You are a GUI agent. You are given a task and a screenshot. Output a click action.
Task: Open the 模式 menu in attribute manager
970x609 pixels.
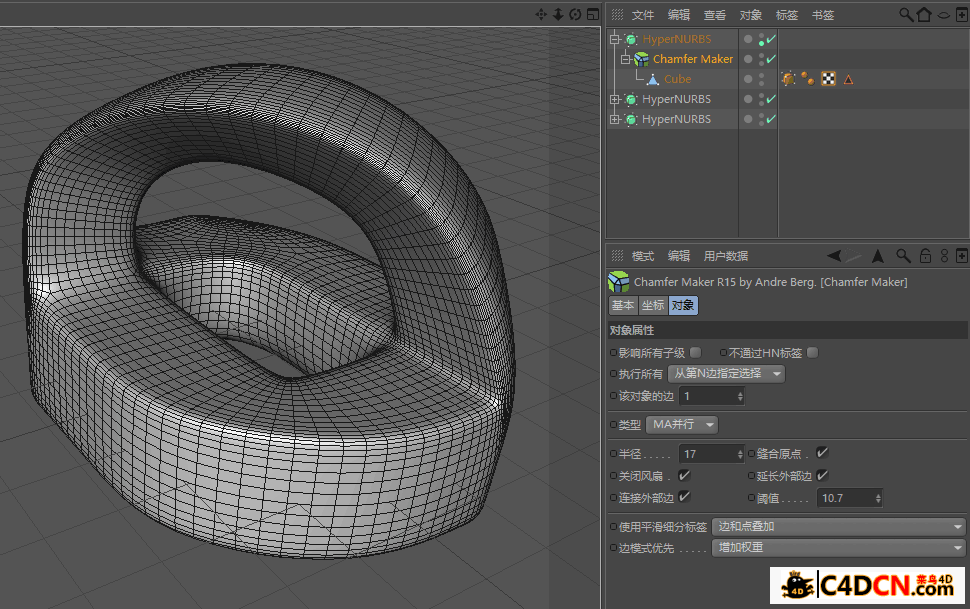click(x=642, y=256)
